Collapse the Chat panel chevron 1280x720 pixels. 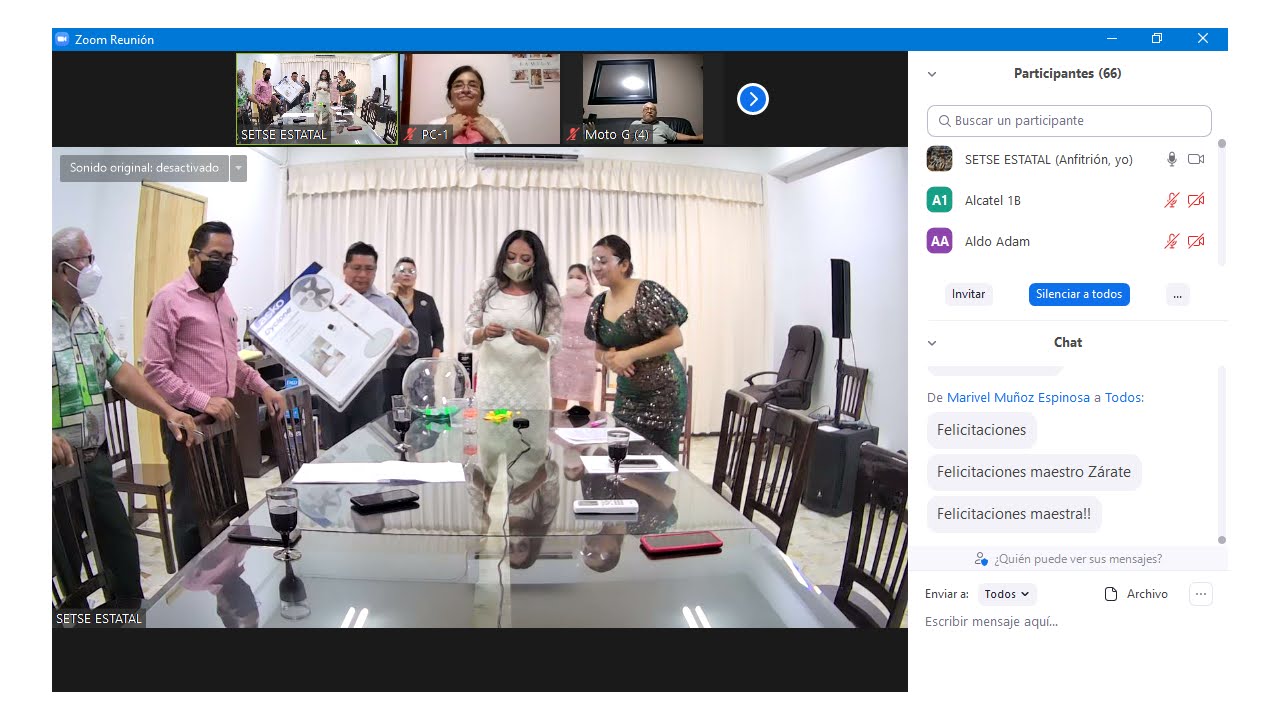pos(932,343)
